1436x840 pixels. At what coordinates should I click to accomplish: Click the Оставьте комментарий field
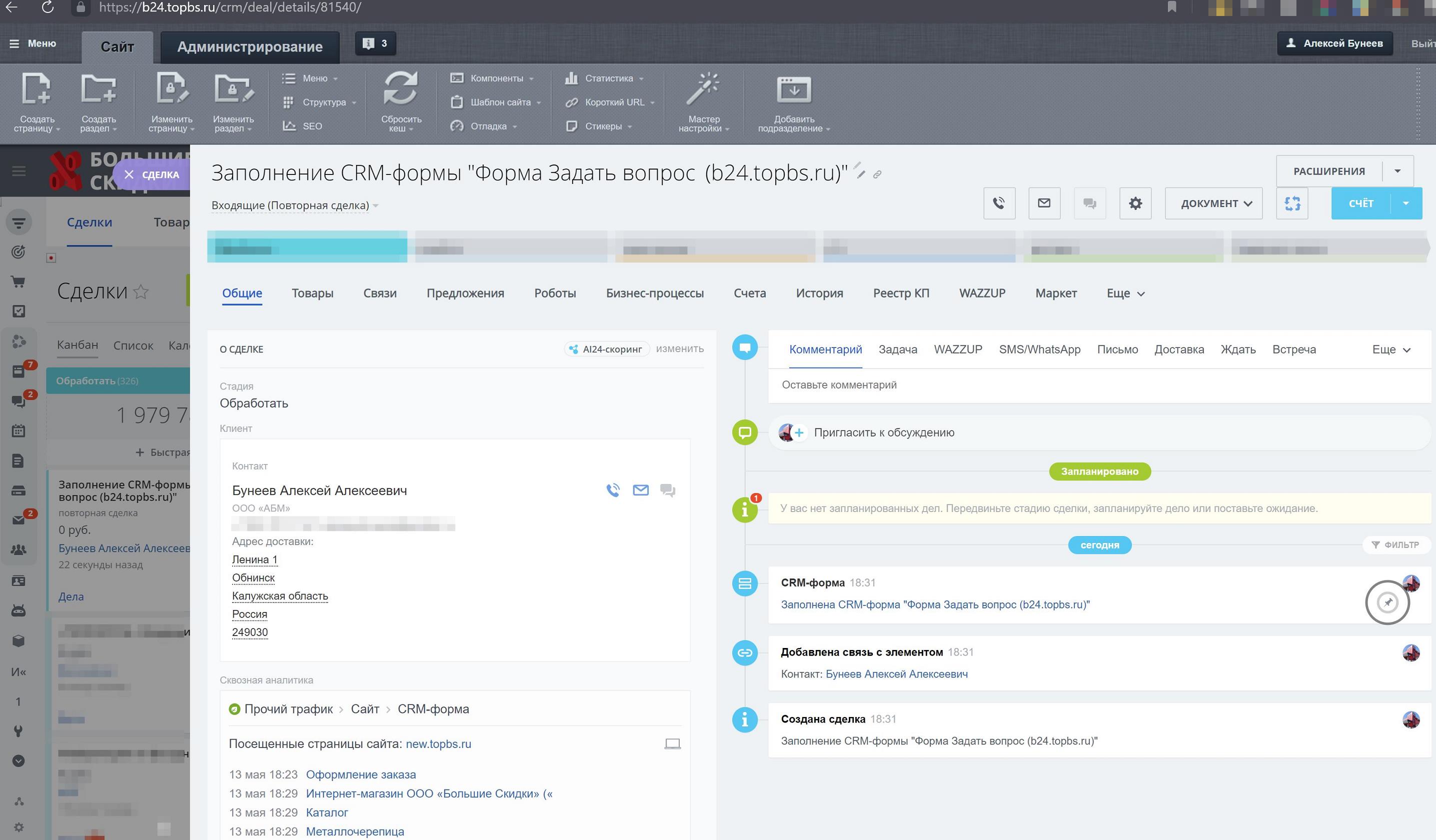[840, 385]
